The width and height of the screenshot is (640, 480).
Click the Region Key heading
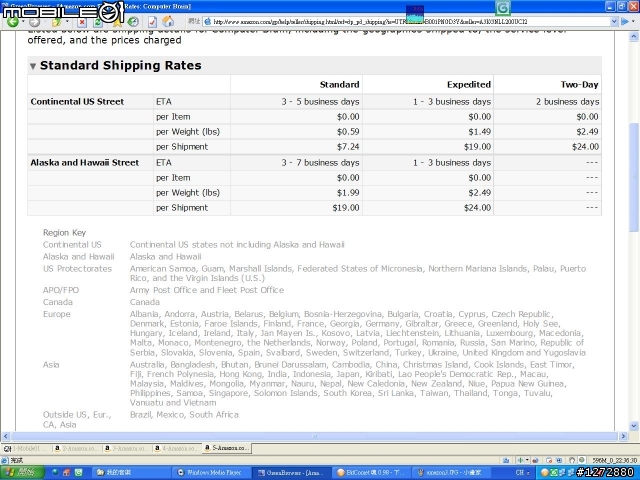point(64,233)
